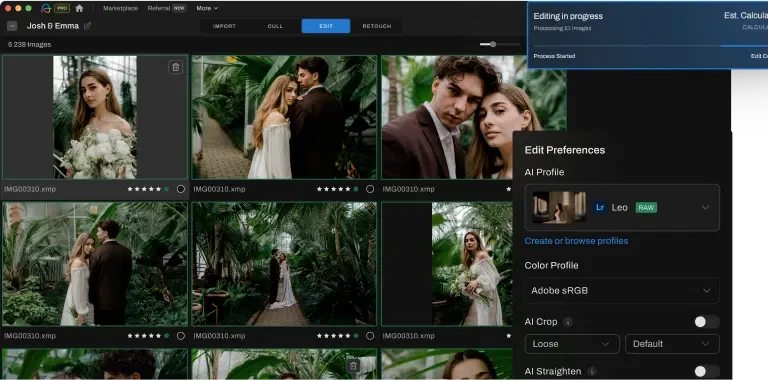The height and width of the screenshot is (380, 769).
Task: Click star rating under couple facing each other photo
Action: pos(144,336)
